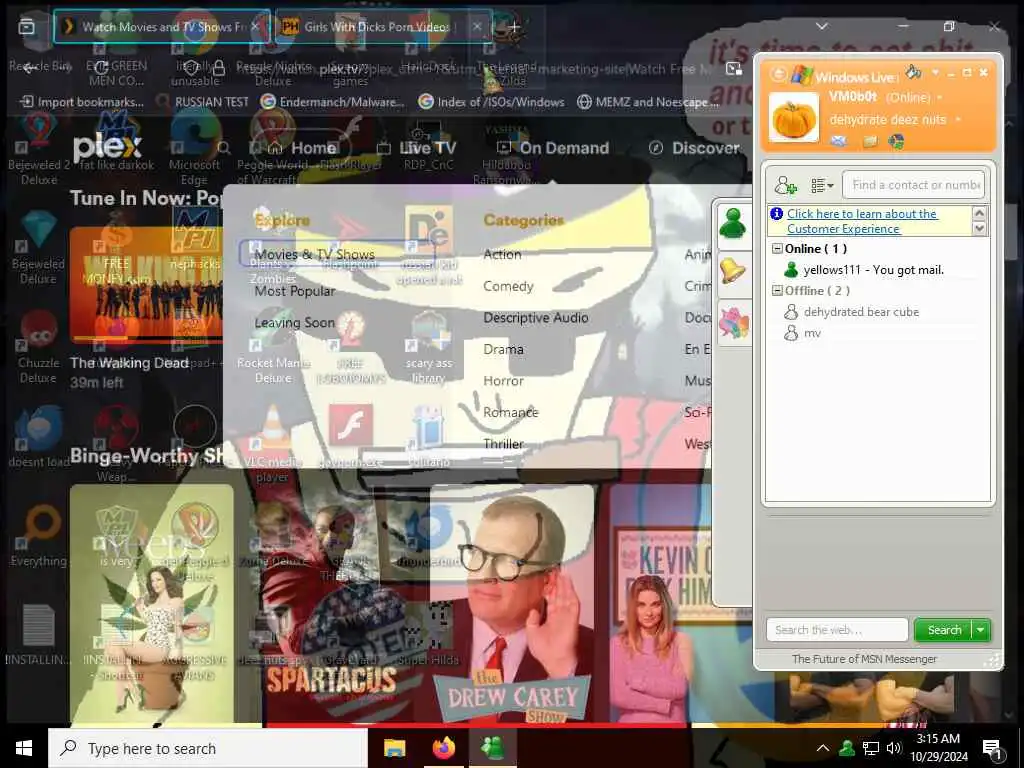Screen dimensions: 1024x768
Task: Focus the Find a contact or number field
Action: 914,185
